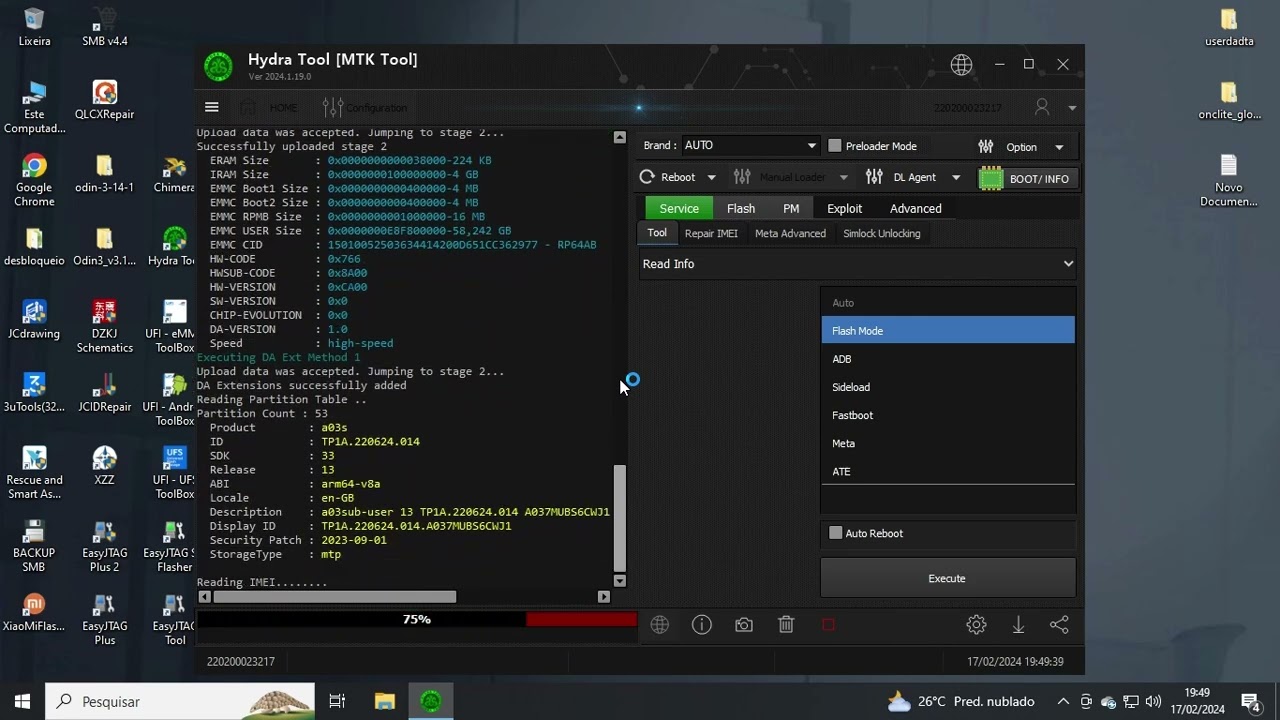
Task: Switch to the Flash tab
Action: click(741, 208)
